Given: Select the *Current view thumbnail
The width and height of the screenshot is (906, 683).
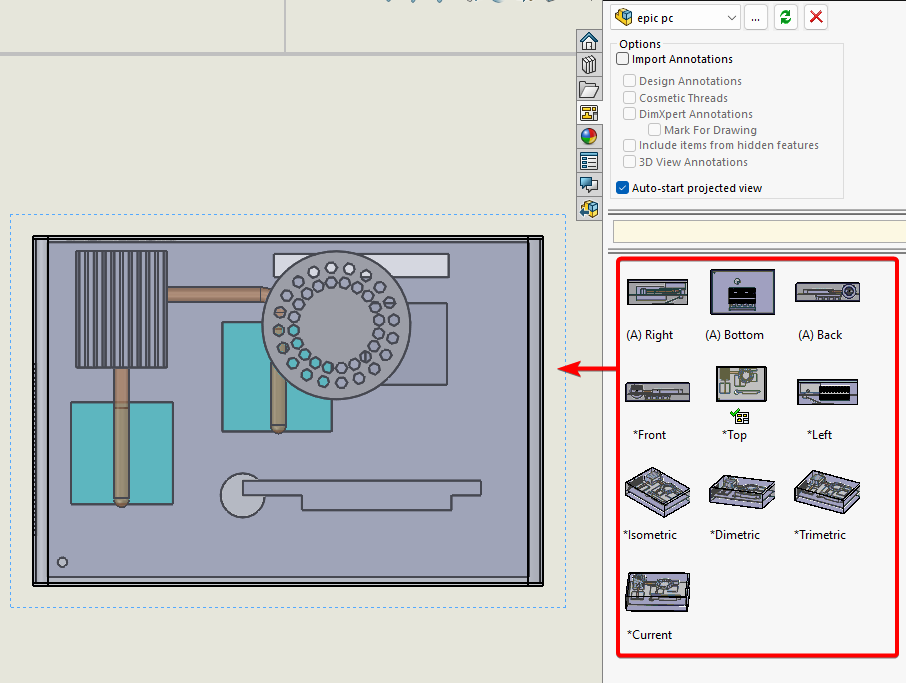Looking at the screenshot, I should pyautogui.click(x=658, y=592).
